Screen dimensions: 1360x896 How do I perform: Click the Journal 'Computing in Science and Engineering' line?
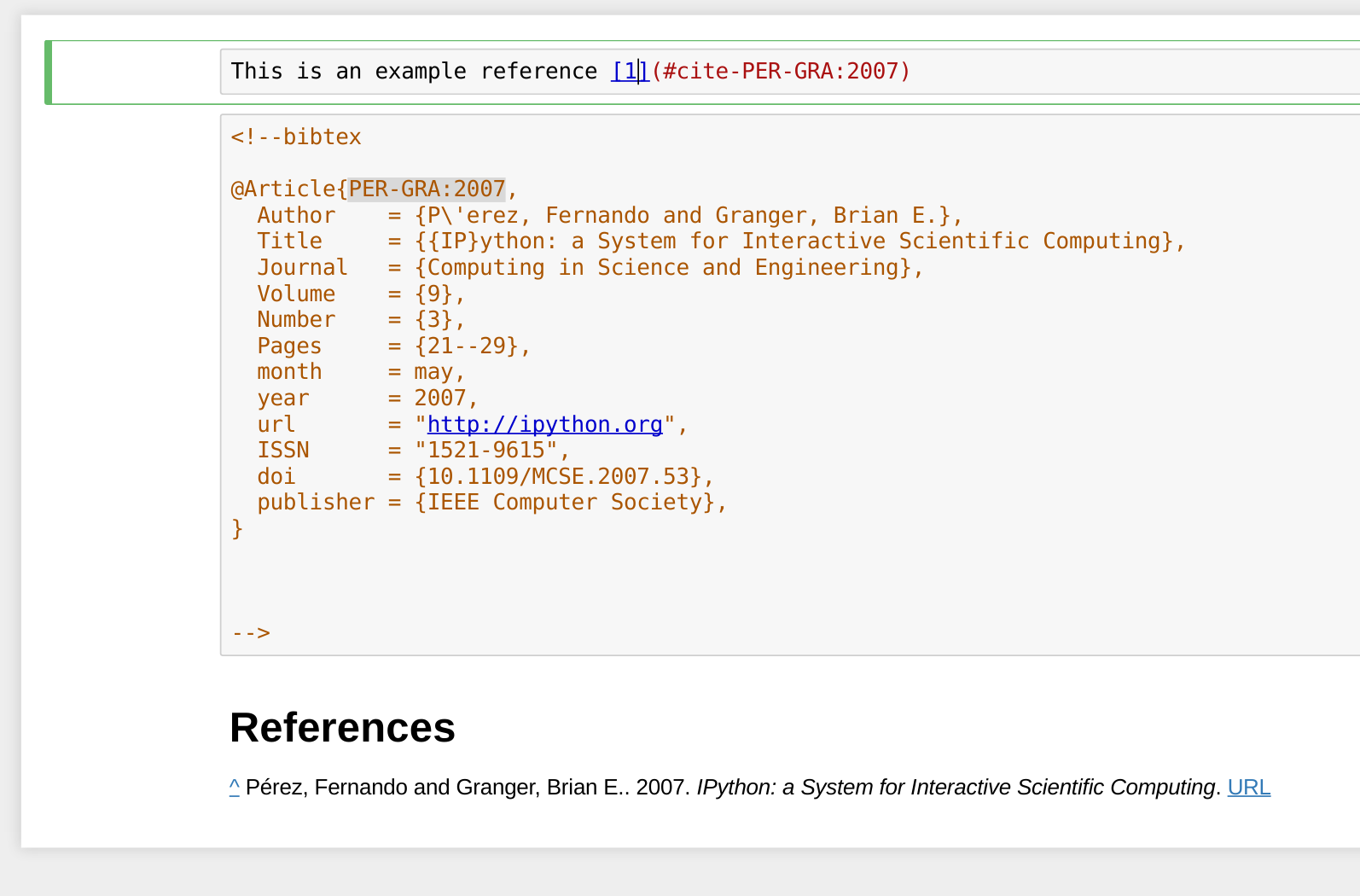pos(590,267)
